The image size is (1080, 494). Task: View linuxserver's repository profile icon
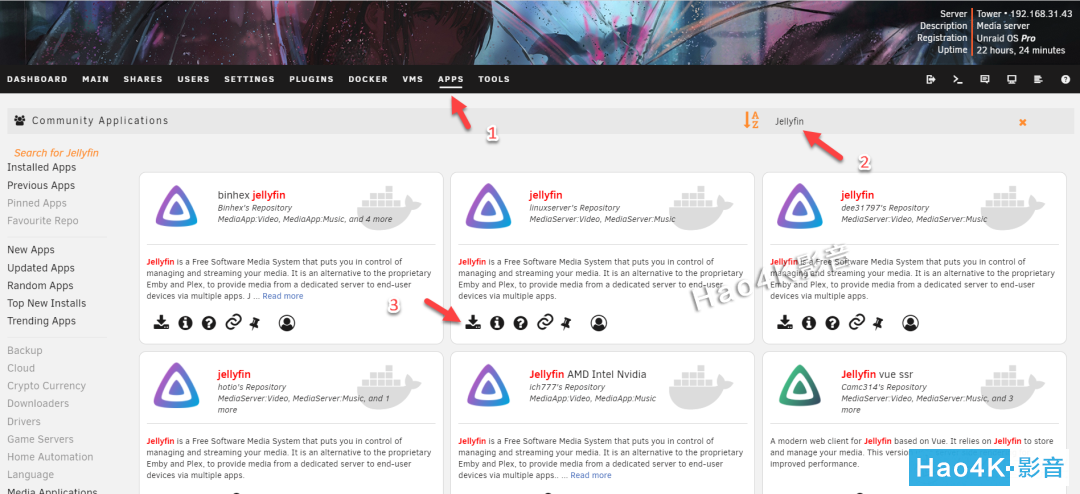599,322
